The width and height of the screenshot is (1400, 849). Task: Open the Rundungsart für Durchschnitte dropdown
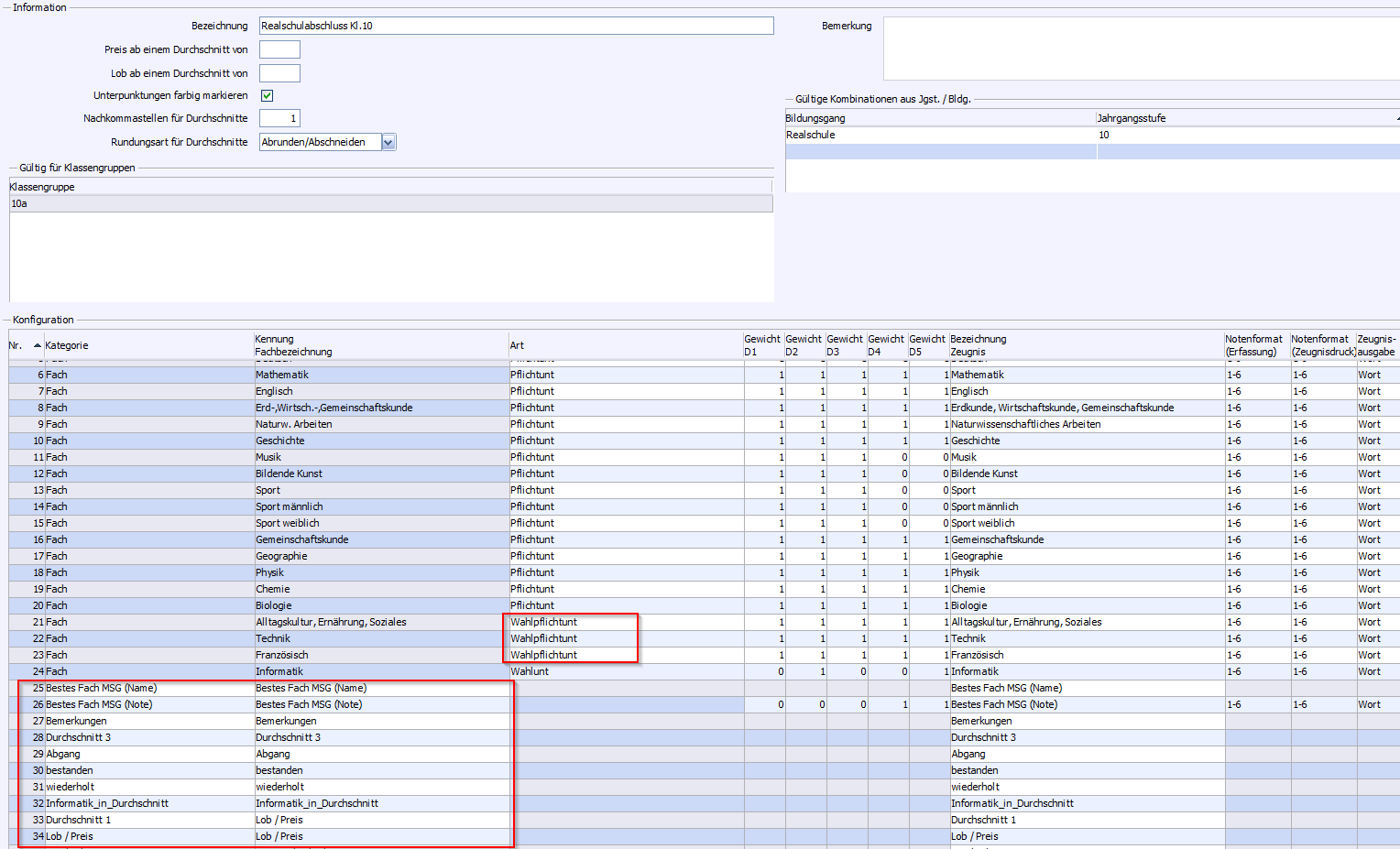(x=388, y=142)
